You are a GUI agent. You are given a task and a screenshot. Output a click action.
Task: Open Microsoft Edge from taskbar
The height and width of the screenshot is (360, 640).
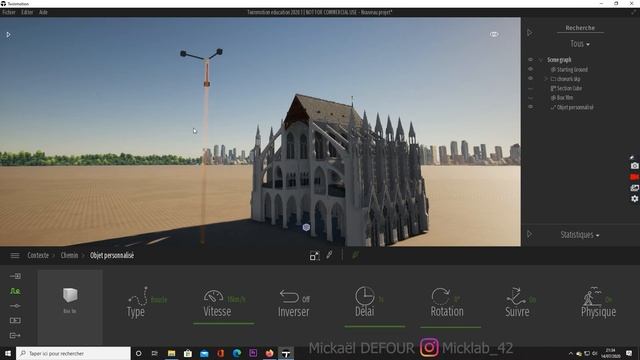(237, 353)
